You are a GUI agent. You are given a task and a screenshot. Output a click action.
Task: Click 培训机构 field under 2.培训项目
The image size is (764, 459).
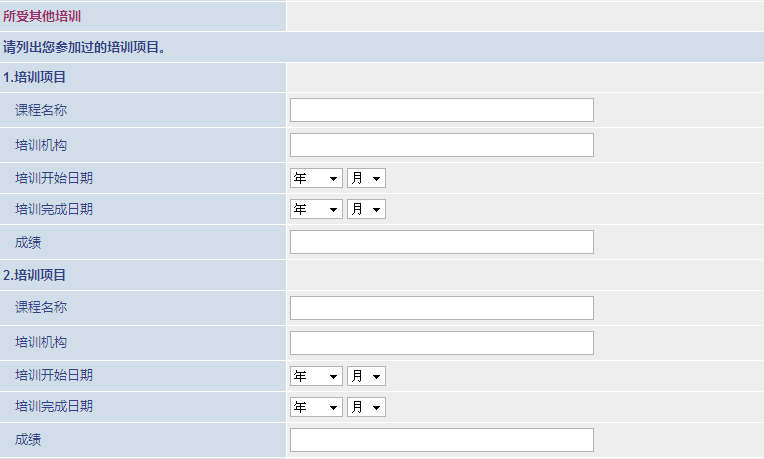pyautogui.click(x=441, y=343)
